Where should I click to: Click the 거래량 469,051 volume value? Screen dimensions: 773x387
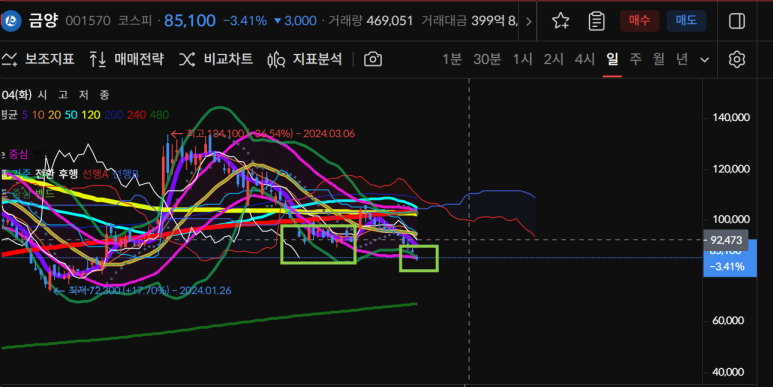click(x=370, y=21)
